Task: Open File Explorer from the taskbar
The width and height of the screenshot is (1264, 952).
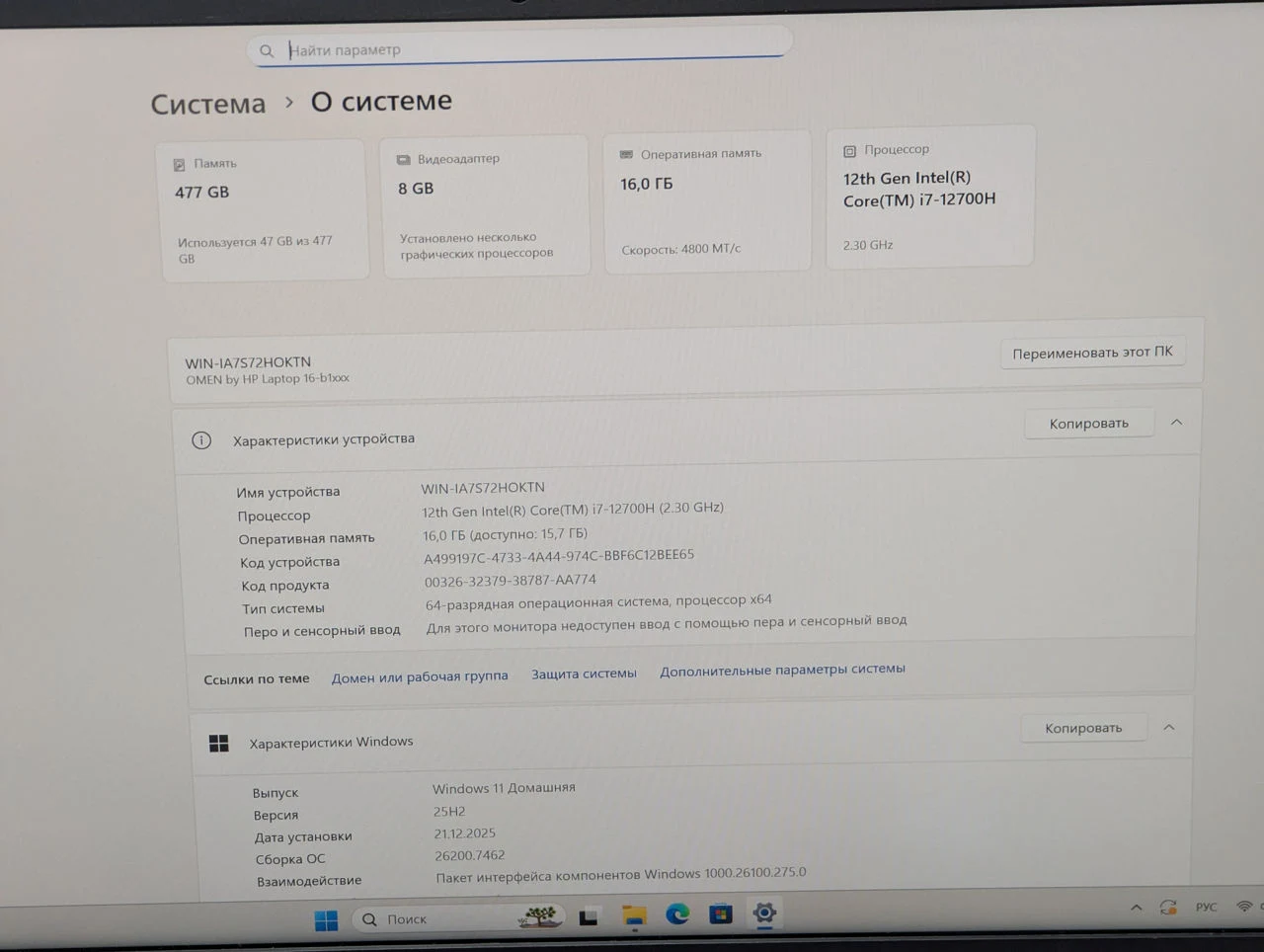Action: (x=634, y=916)
